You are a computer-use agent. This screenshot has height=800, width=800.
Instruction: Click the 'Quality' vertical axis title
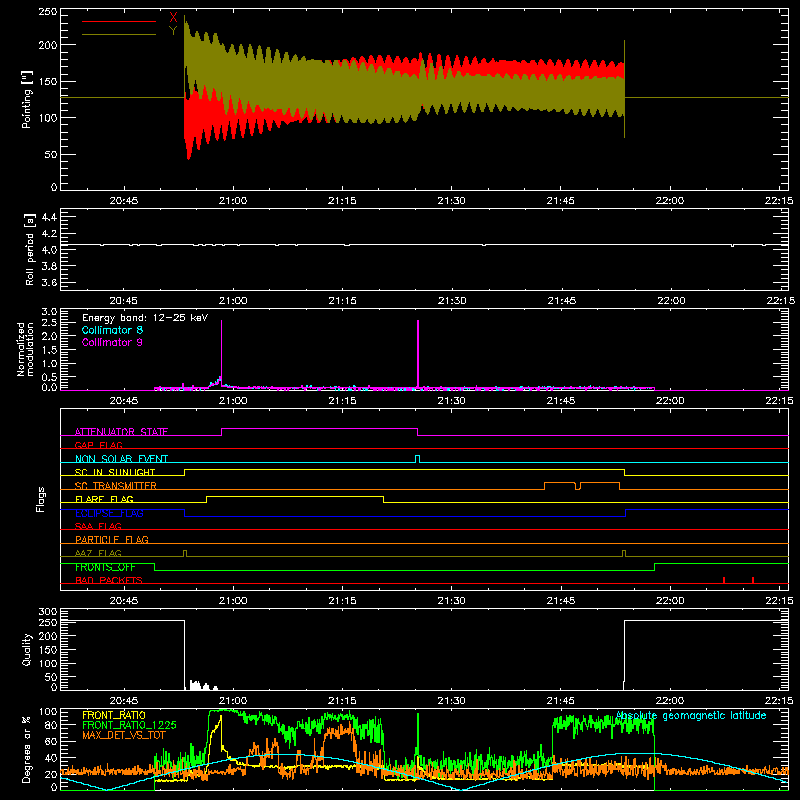pyautogui.click(x=27, y=649)
